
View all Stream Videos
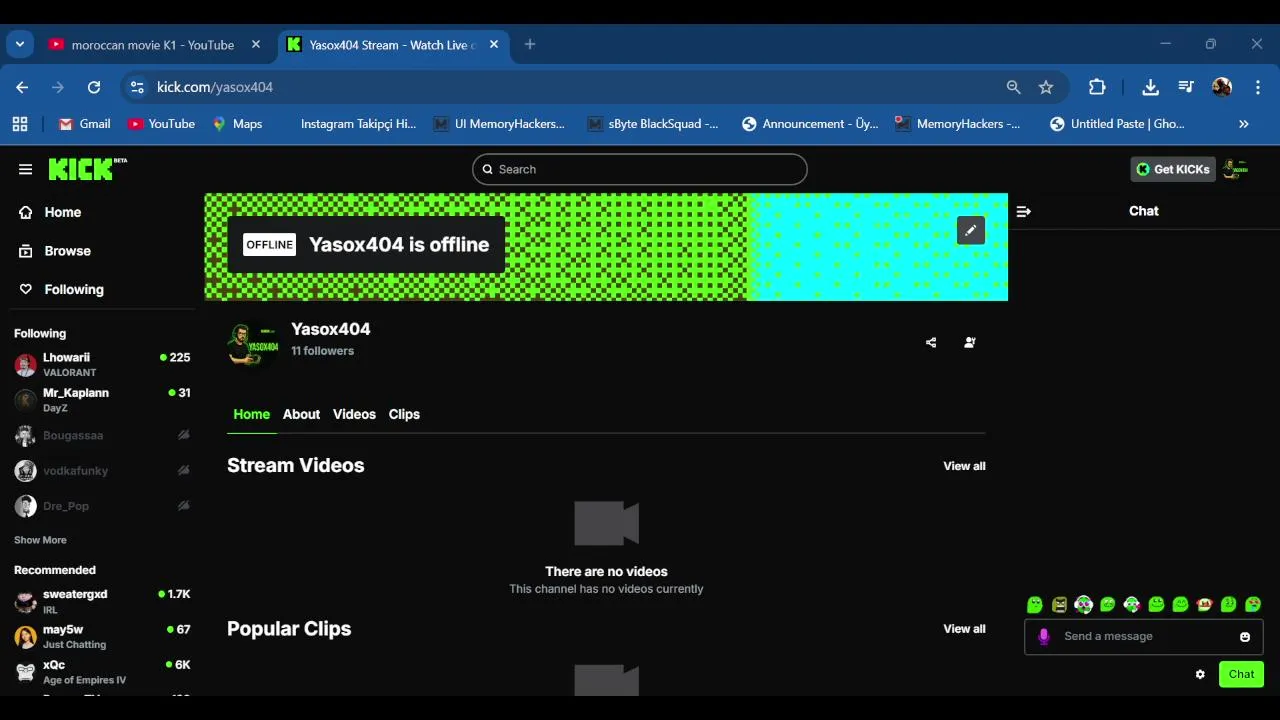(964, 466)
